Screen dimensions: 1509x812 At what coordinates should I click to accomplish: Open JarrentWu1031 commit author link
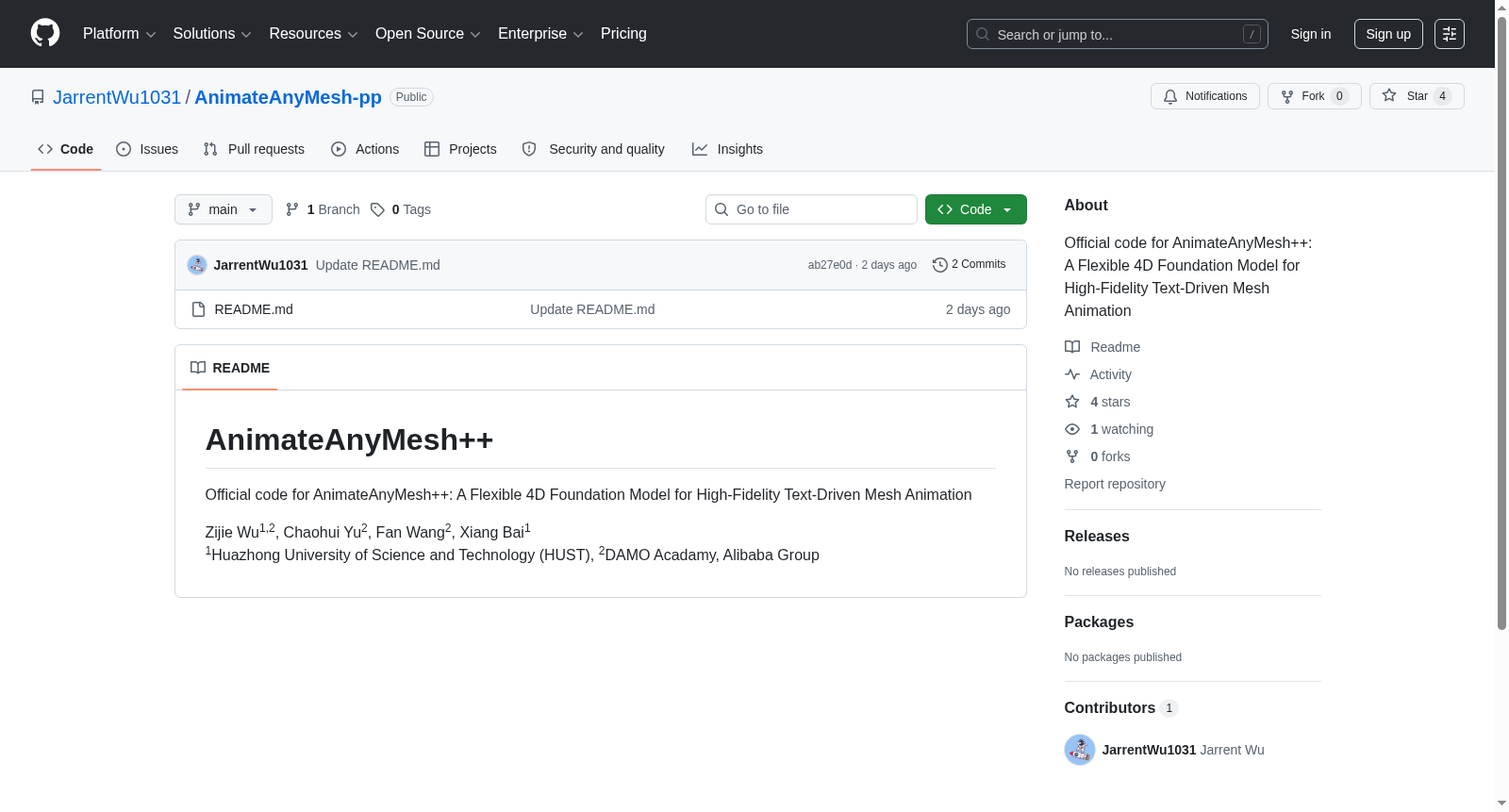tap(261, 265)
